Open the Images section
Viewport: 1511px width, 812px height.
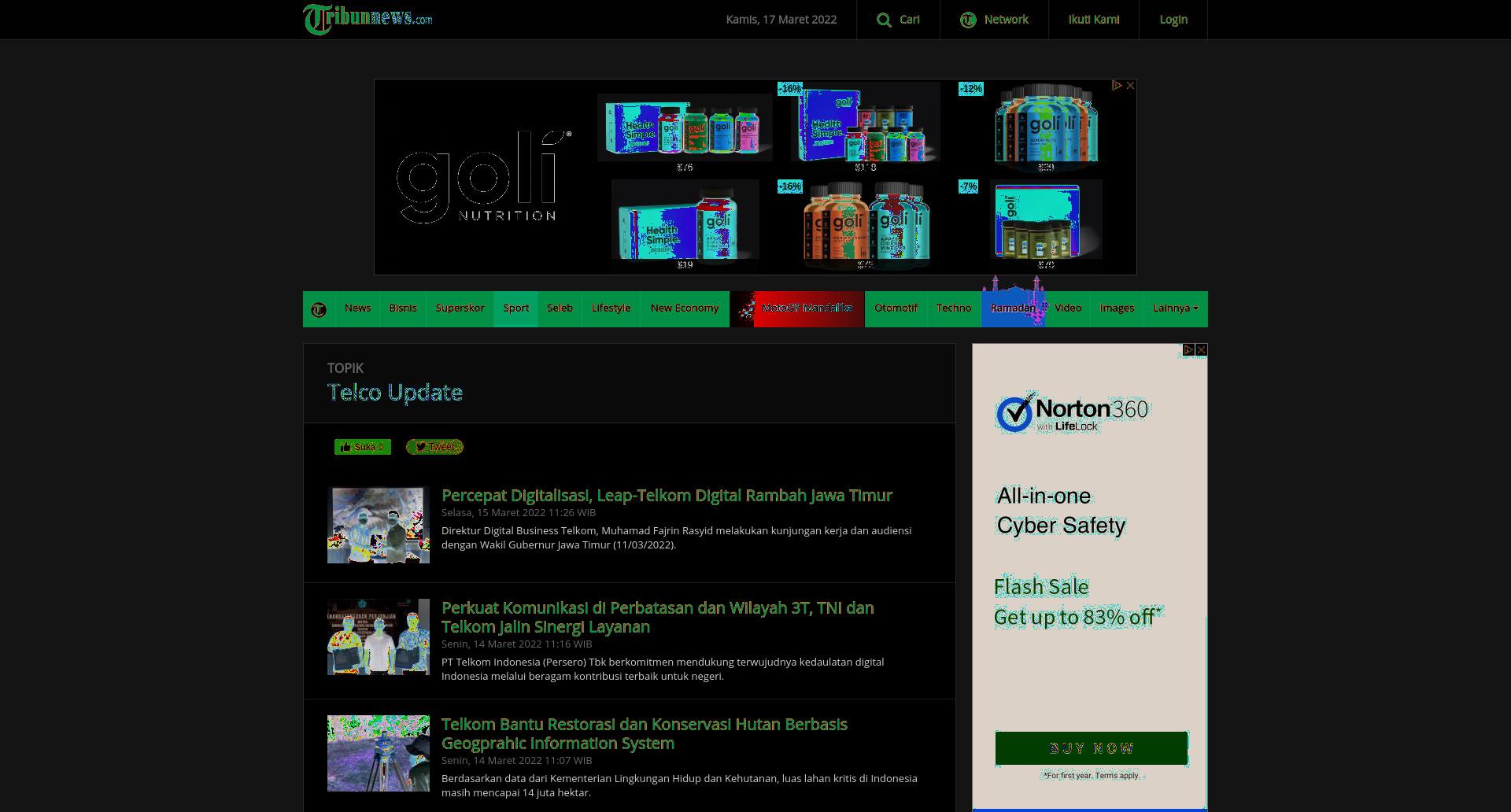(1117, 308)
